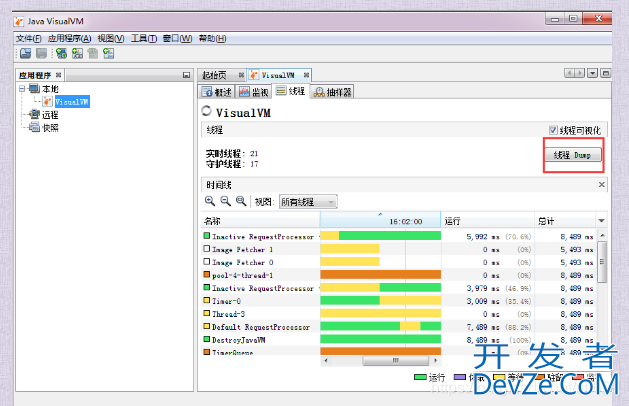Toggle selection of Timer-0 thread
This screenshot has height=406, width=629.
207,300
